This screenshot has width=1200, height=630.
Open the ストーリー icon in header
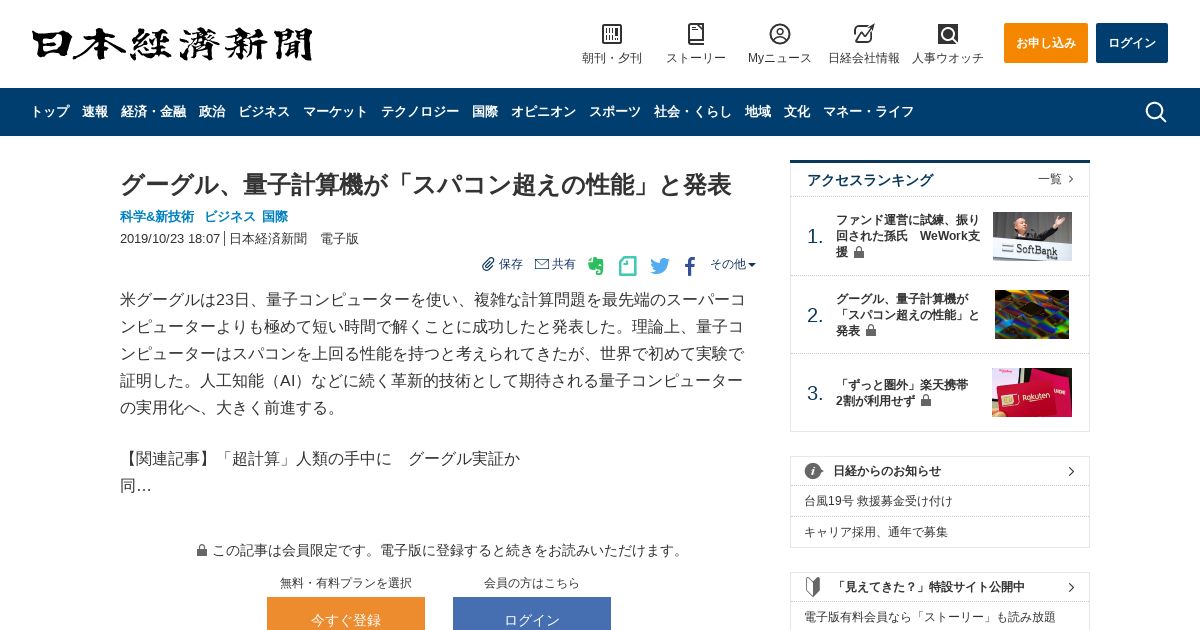click(696, 34)
